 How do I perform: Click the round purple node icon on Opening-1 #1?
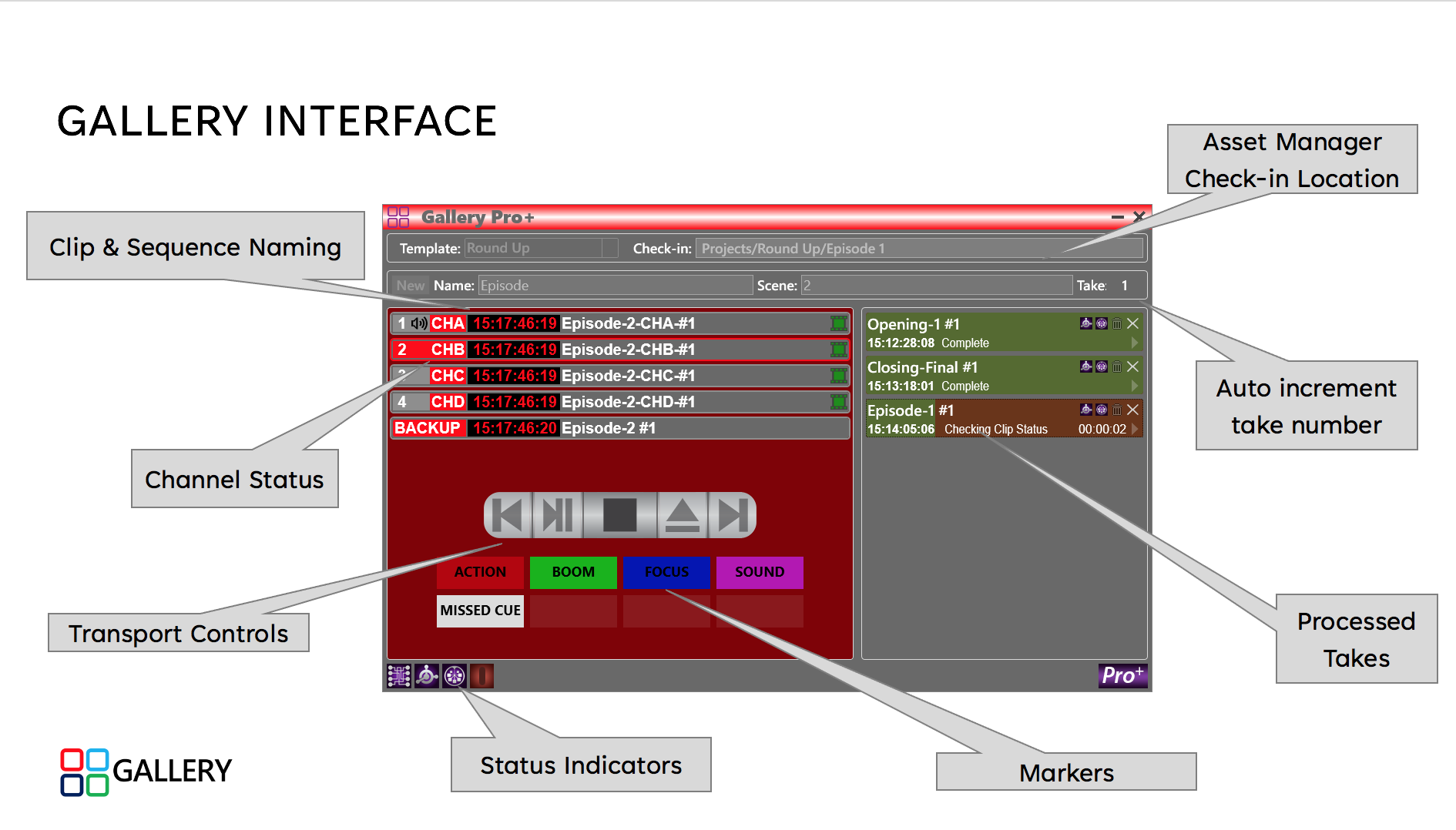coord(1102,323)
